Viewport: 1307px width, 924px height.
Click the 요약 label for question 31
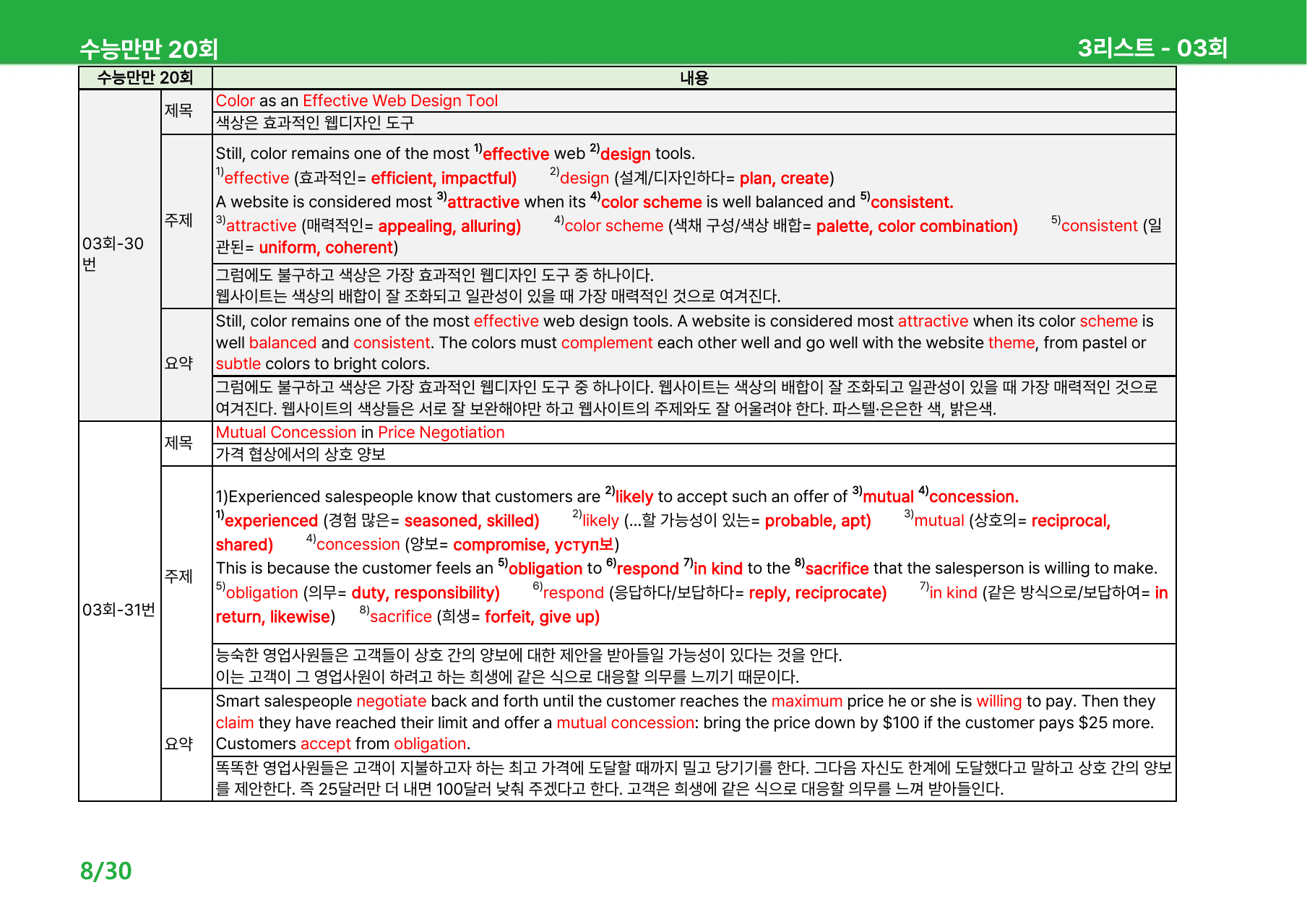[x=178, y=744]
